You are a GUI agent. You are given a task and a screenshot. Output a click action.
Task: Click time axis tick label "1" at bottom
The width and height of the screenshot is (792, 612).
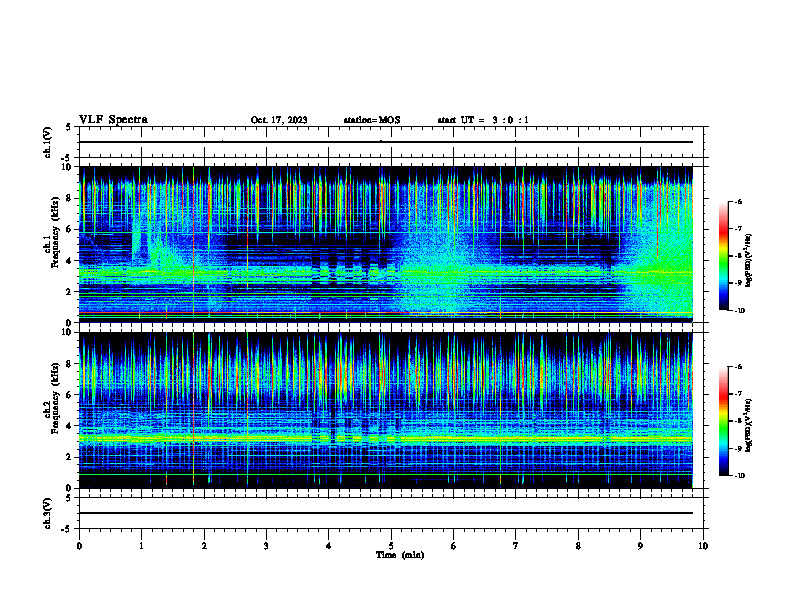click(141, 546)
